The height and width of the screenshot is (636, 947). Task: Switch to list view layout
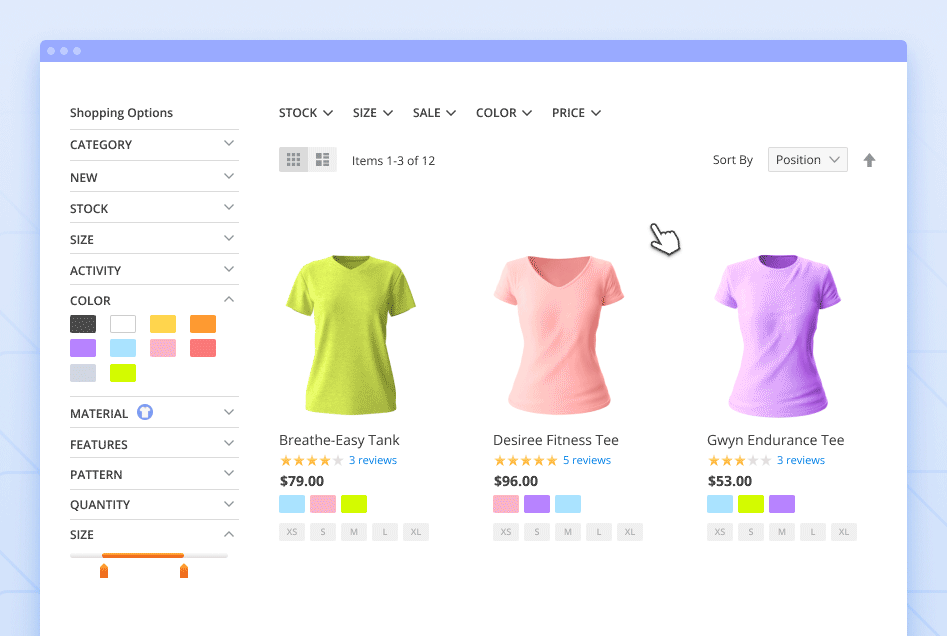pyautogui.click(x=320, y=159)
